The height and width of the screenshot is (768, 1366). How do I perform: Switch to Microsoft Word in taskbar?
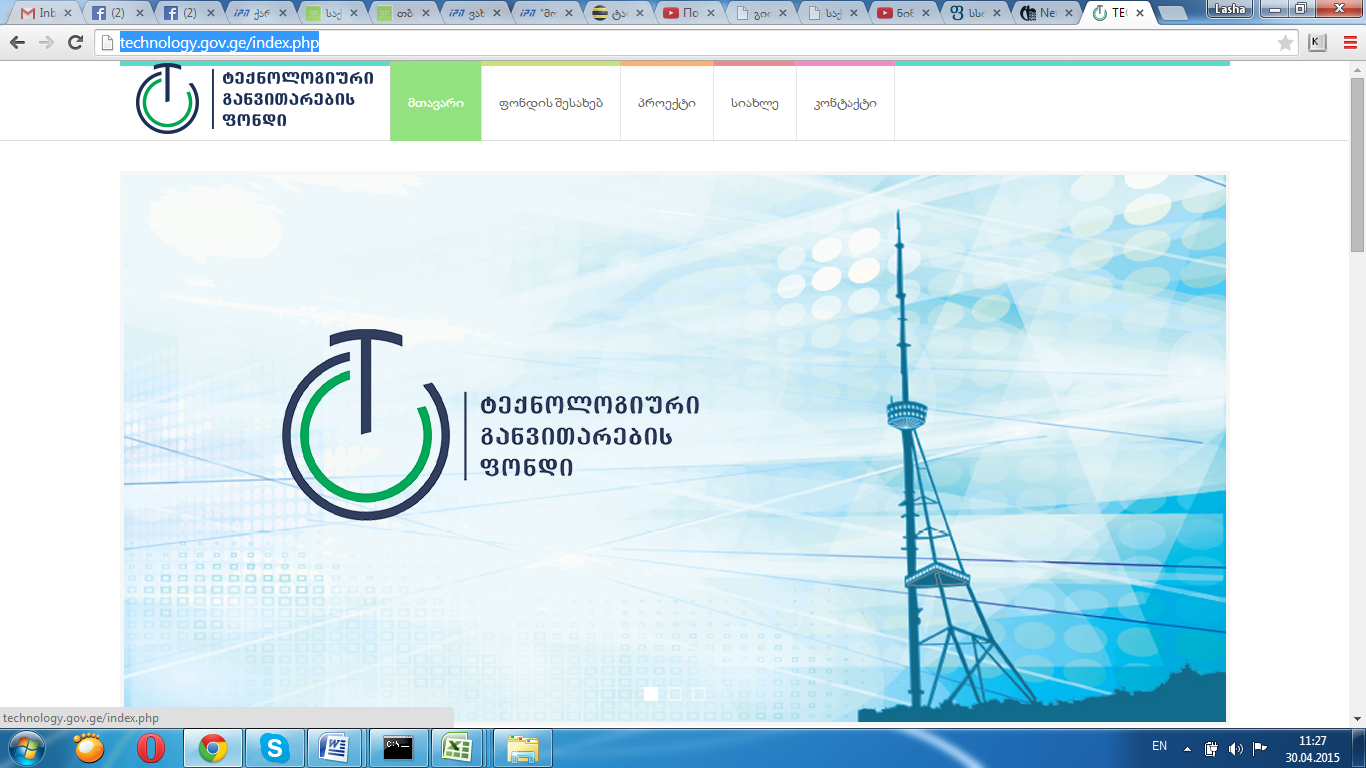[333, 747]
